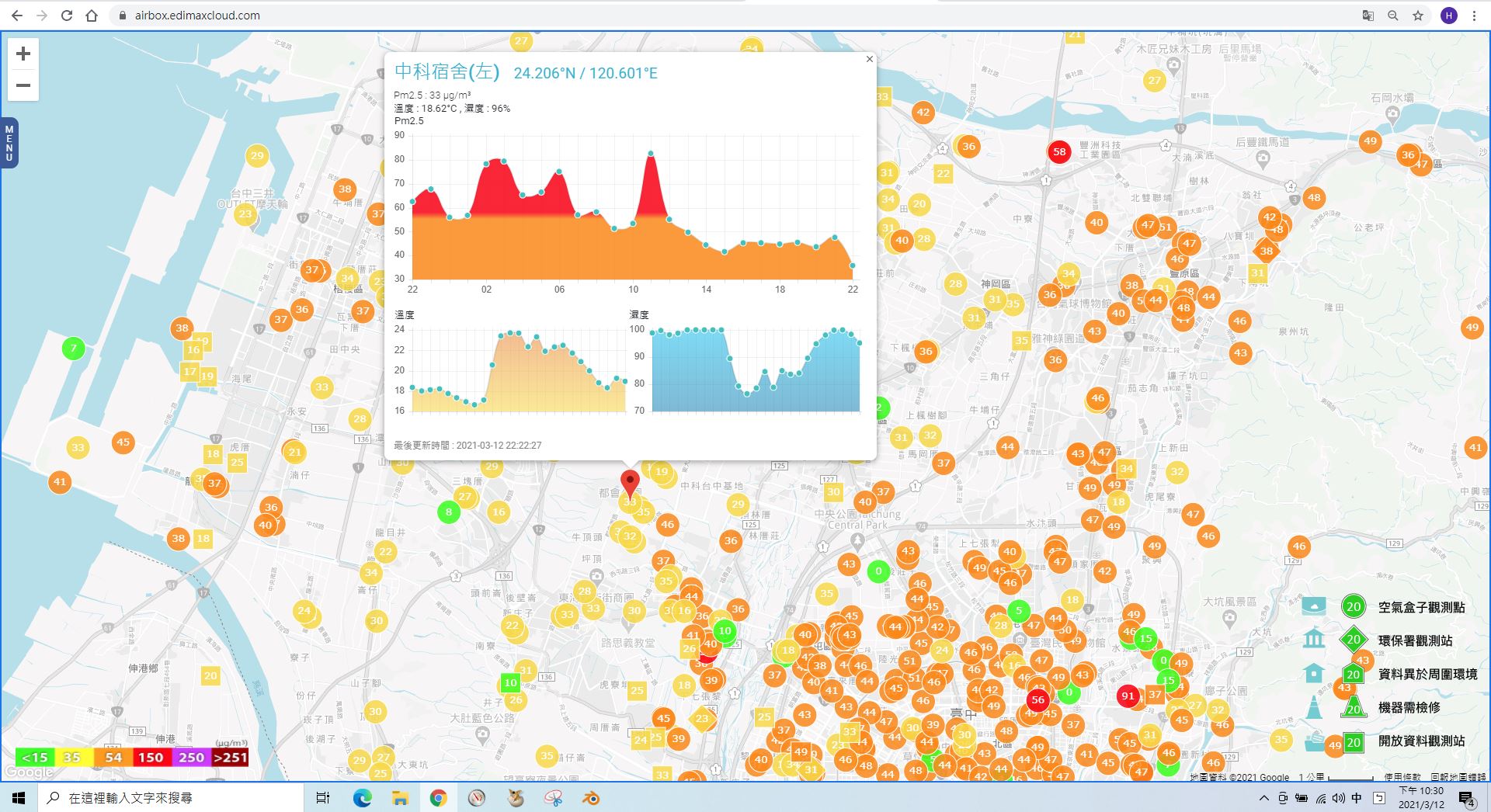
Task: Open the Chrome profile H avatar
Action: (x=1449, y=16)
